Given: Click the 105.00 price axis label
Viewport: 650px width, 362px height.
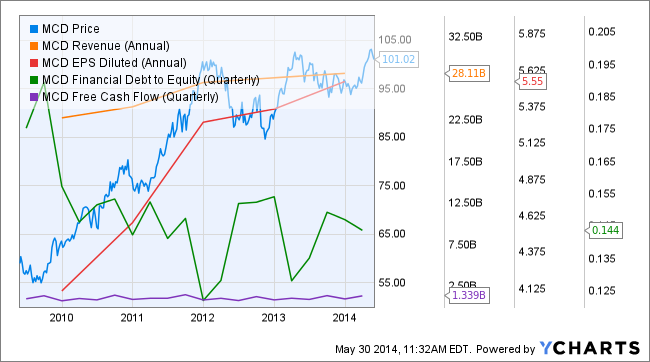Looking at the screenshot, I should click(395, 40).
